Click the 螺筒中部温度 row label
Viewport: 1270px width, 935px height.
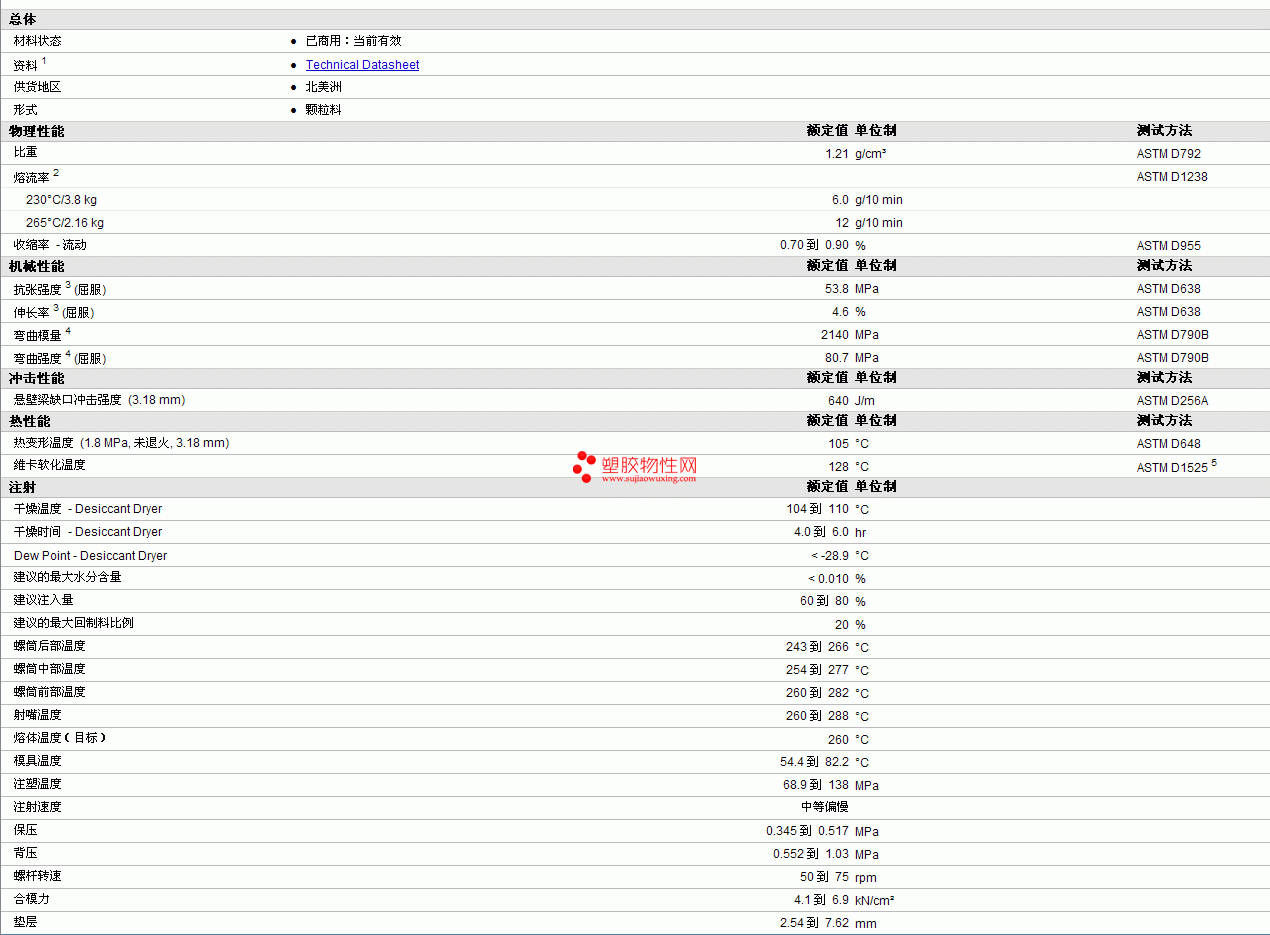click(49, 669)
